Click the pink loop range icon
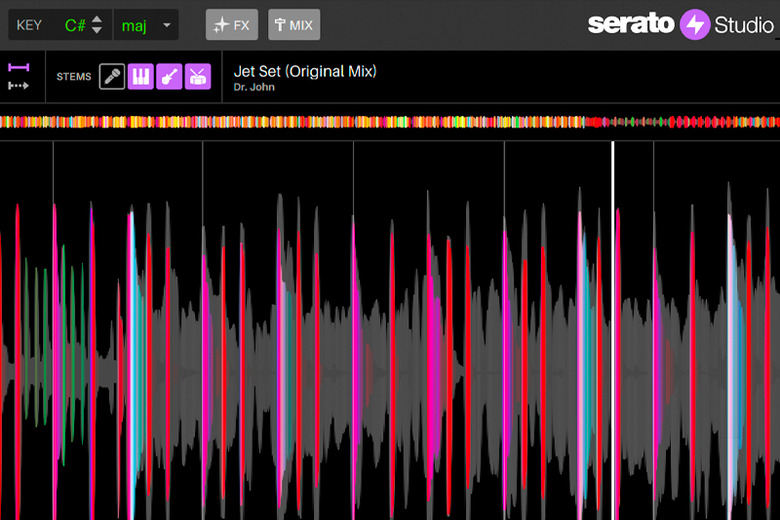 (x=18, y=67)
